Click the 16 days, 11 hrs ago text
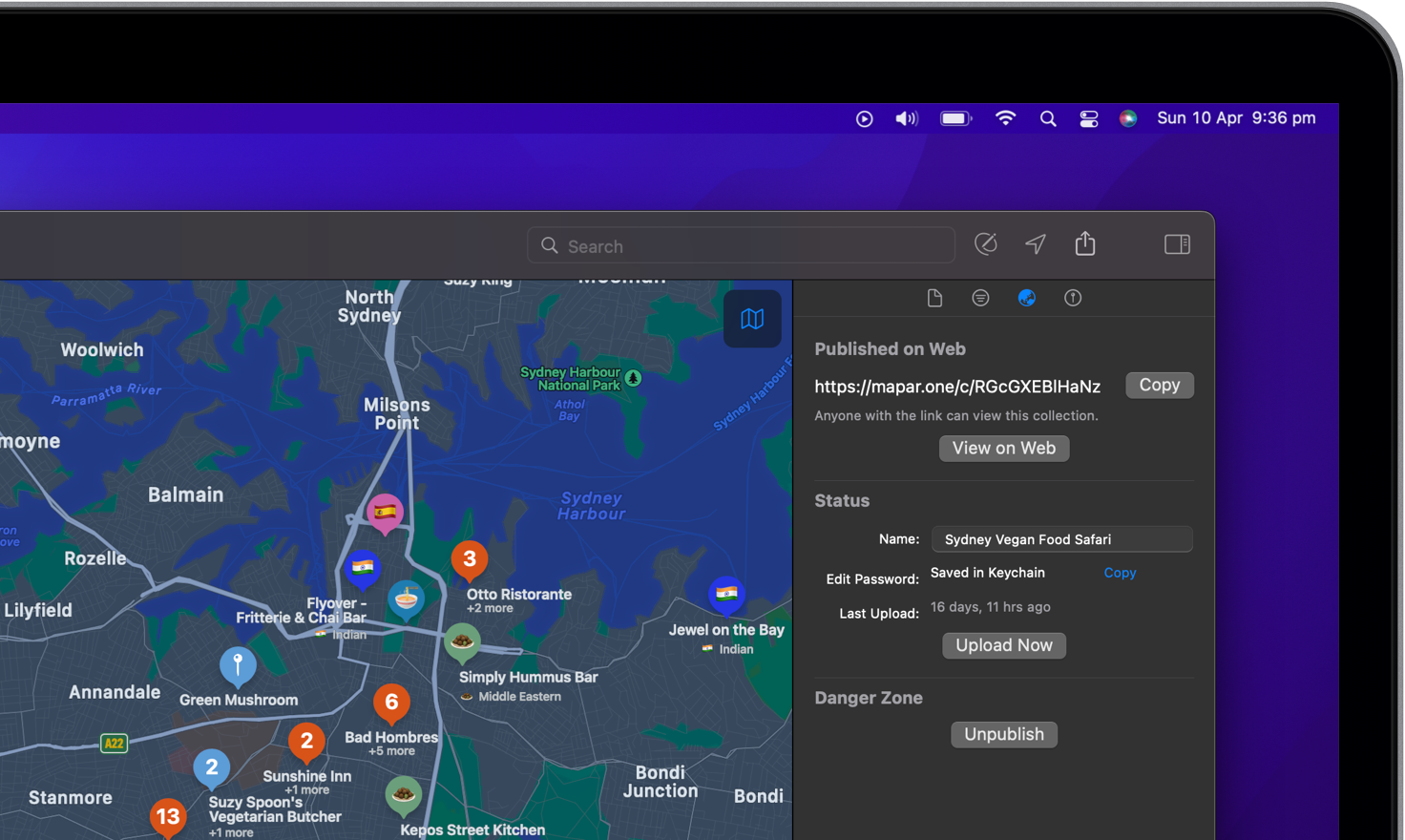This screenshot has width=1405, height=840. tap(991, 607)
